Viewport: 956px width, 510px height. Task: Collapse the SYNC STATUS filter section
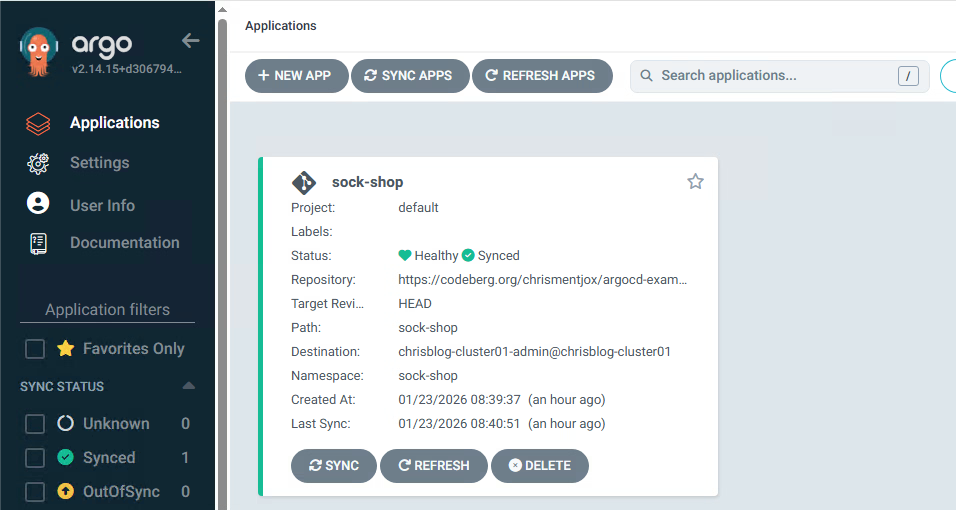(188, 386)
